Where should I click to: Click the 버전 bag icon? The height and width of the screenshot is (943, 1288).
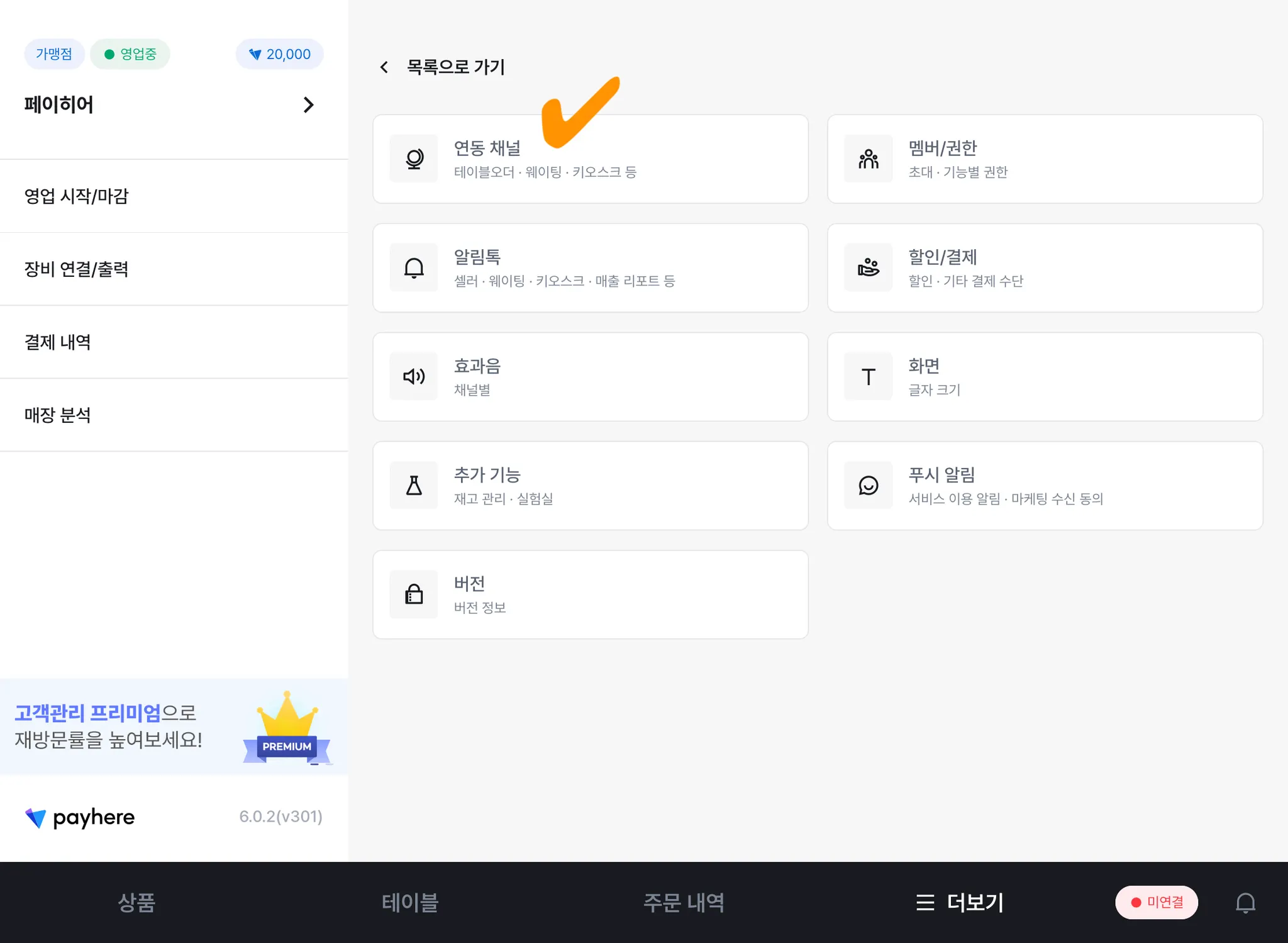point(414,594)
